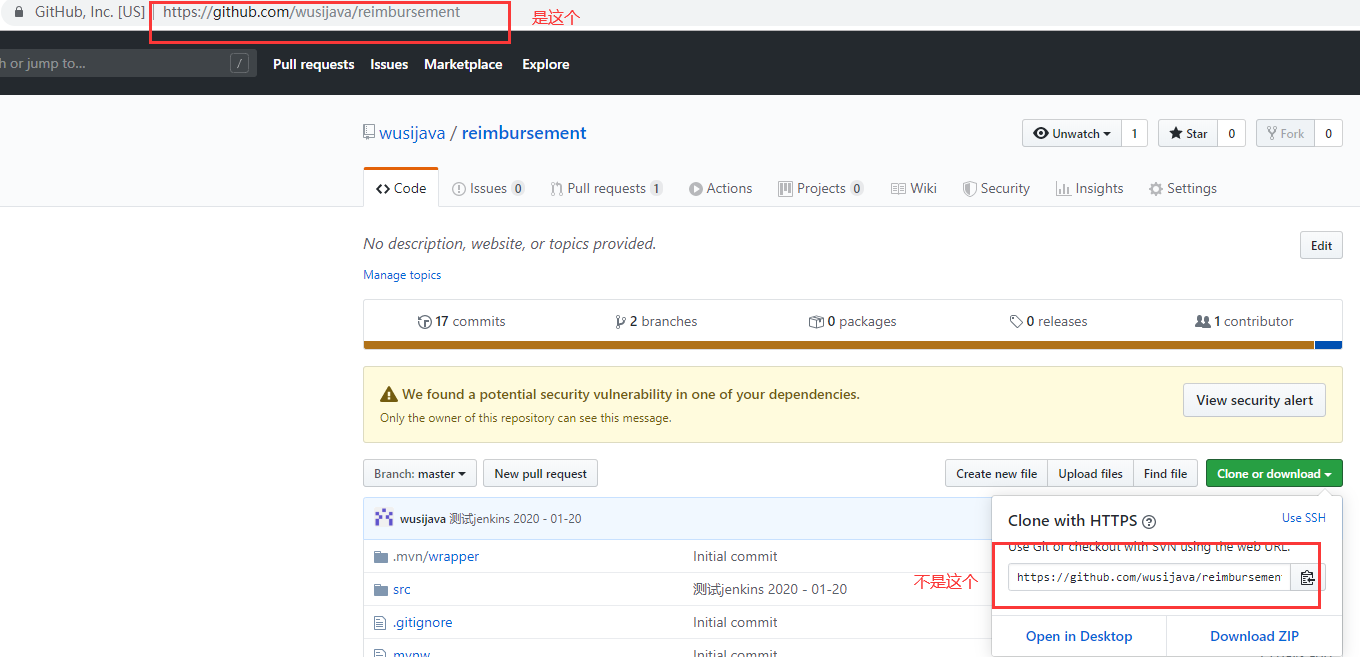Click the Manage topics link
1360x657 pixels.
coord(402,275)
